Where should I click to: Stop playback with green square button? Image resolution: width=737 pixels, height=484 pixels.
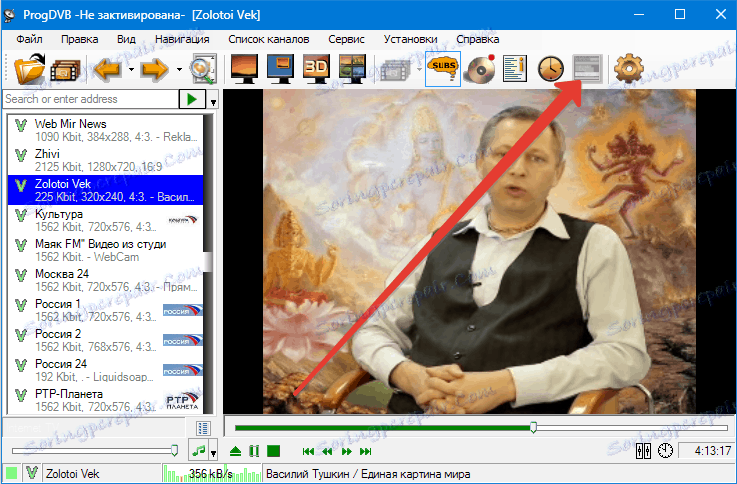(x=274, y=452)
